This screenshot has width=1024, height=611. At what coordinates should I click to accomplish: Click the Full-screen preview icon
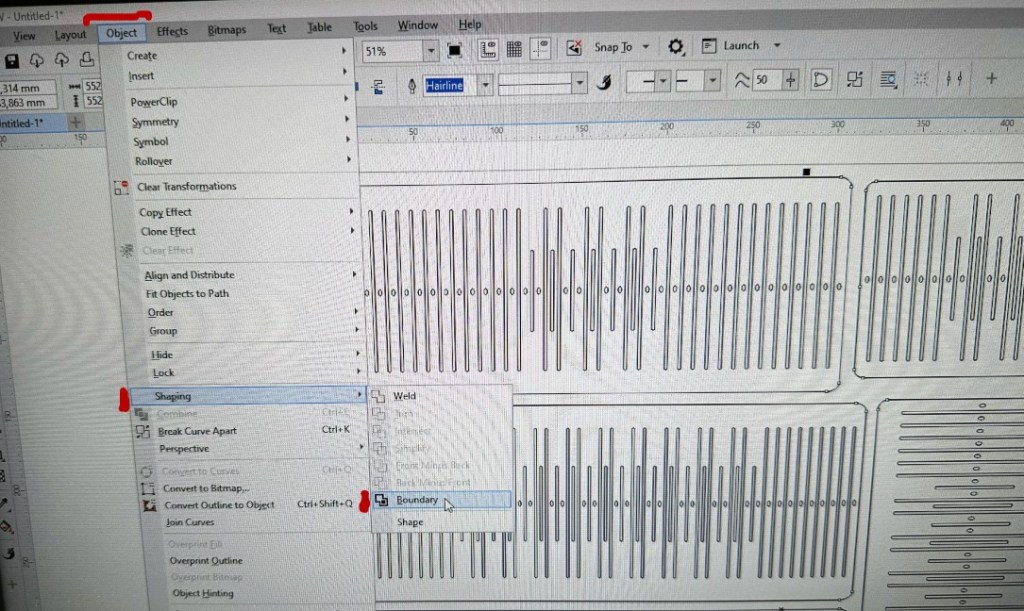click(x=455, y=50)
